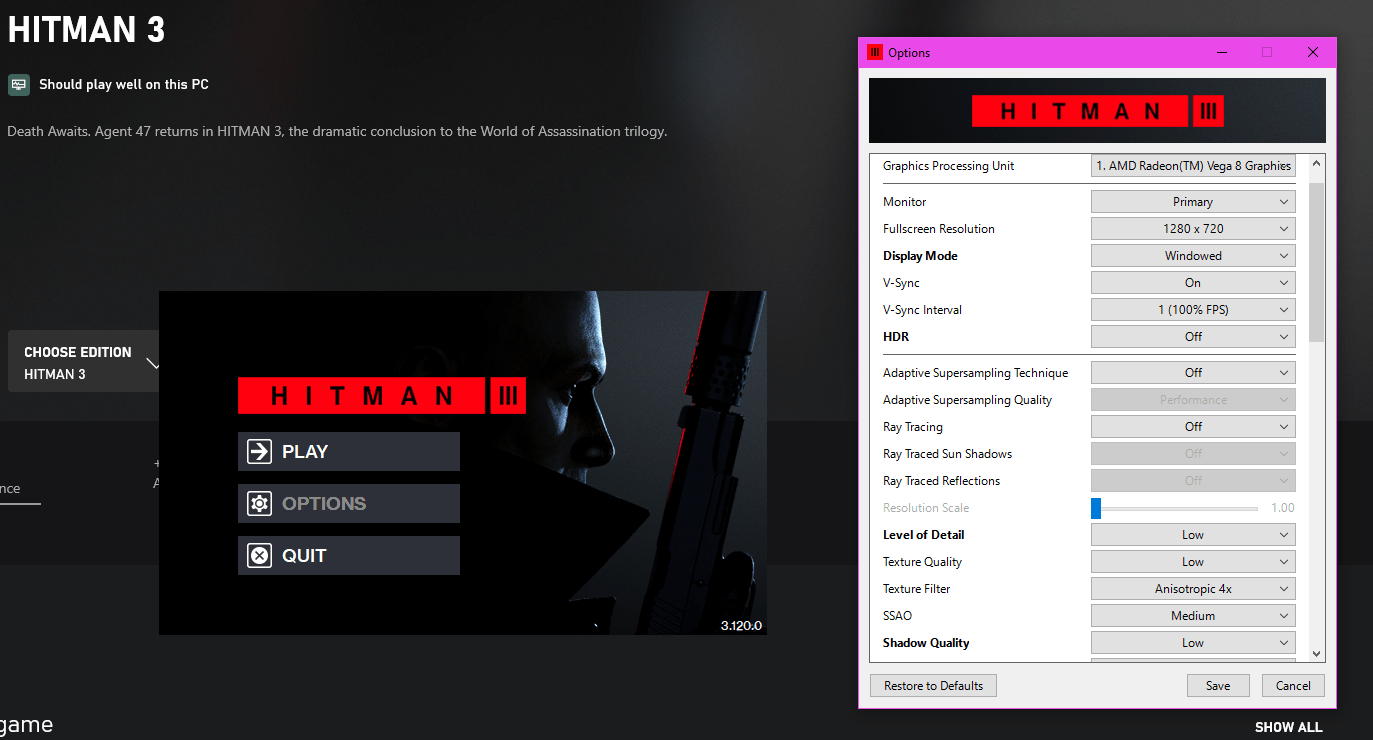Open Texture Filter dropdown showing Anisotropic 4x

[1193, 589]
